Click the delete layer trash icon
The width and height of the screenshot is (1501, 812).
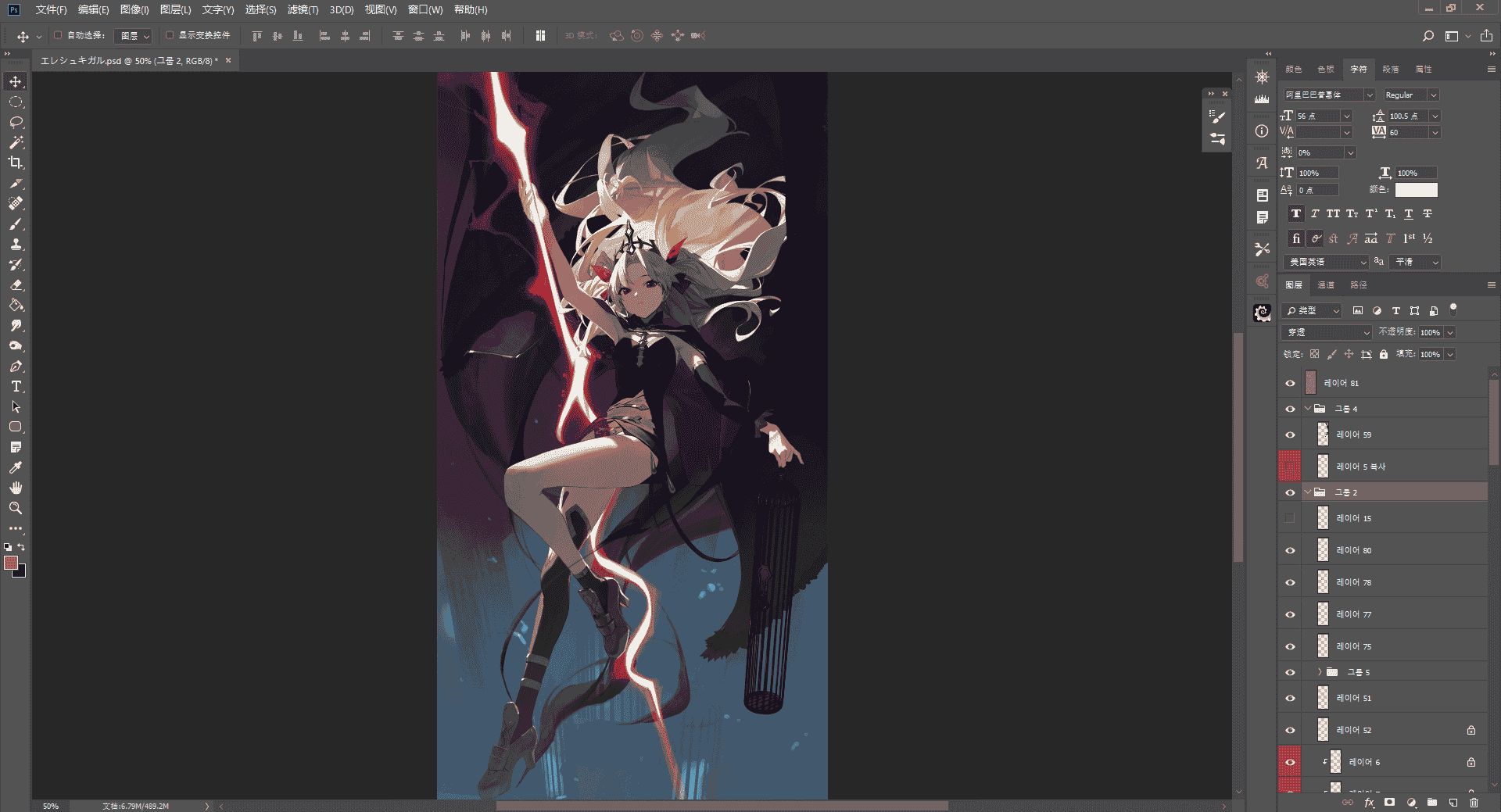coord(1474,803)
